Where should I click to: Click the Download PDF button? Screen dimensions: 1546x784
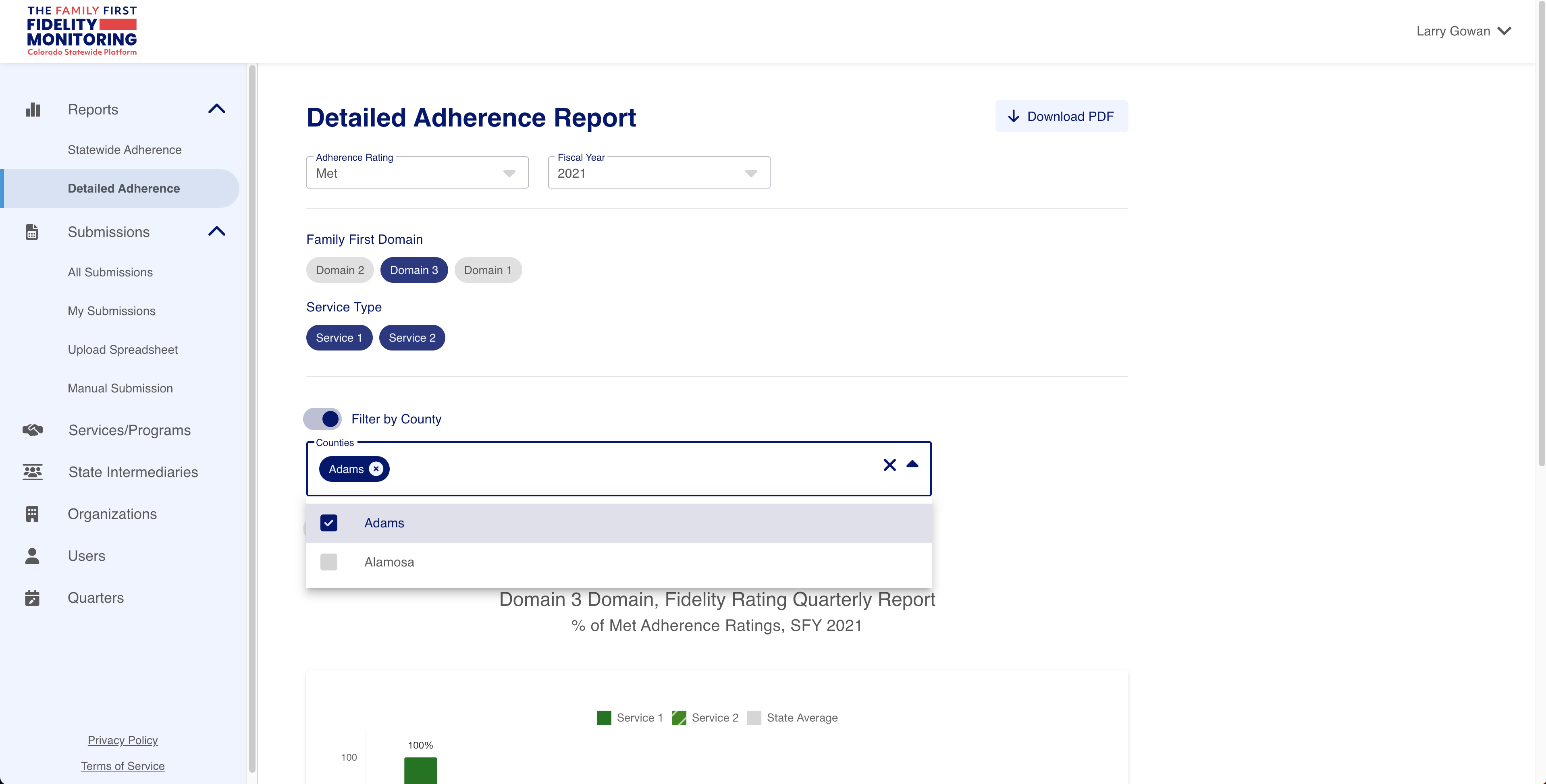click(1061, 116)
